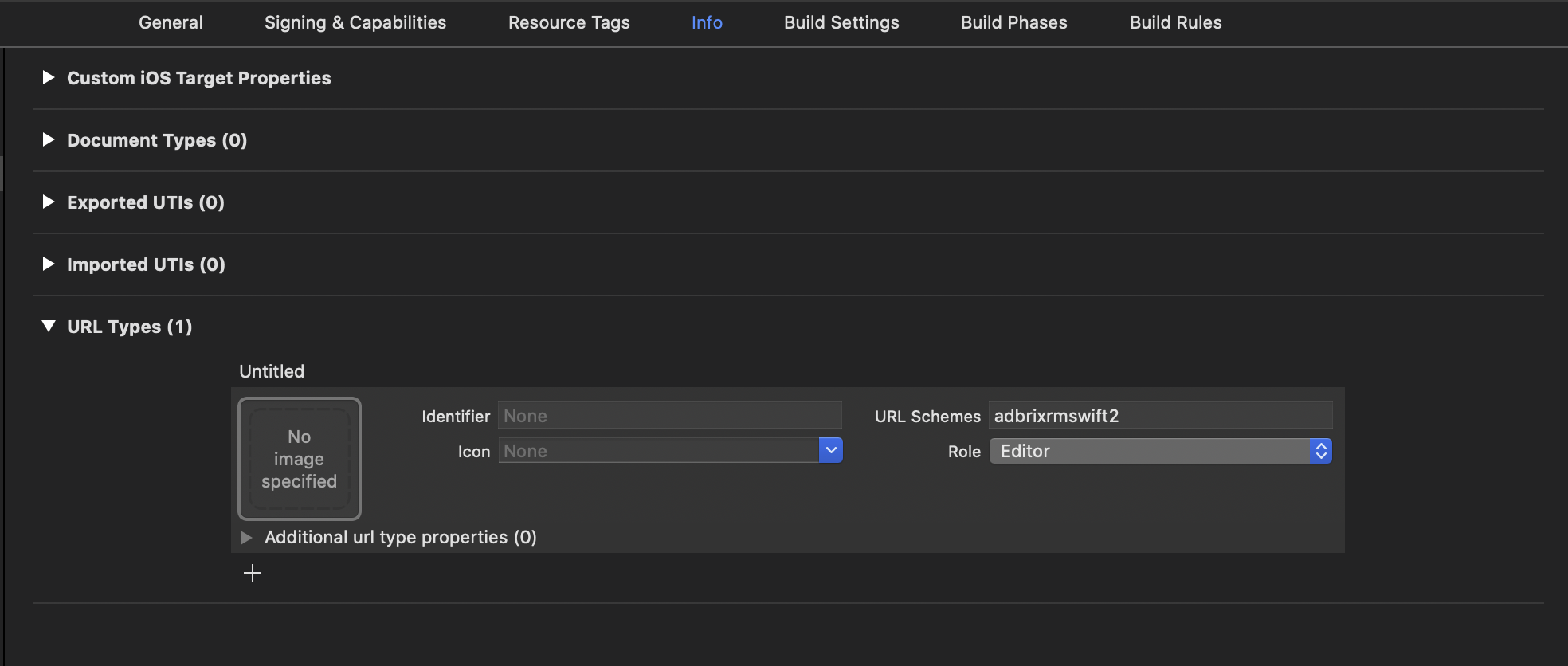Click the URL Schemes field with adbrixrmswift2
The image size is (1568, 666).
(x=1160, y=416)
